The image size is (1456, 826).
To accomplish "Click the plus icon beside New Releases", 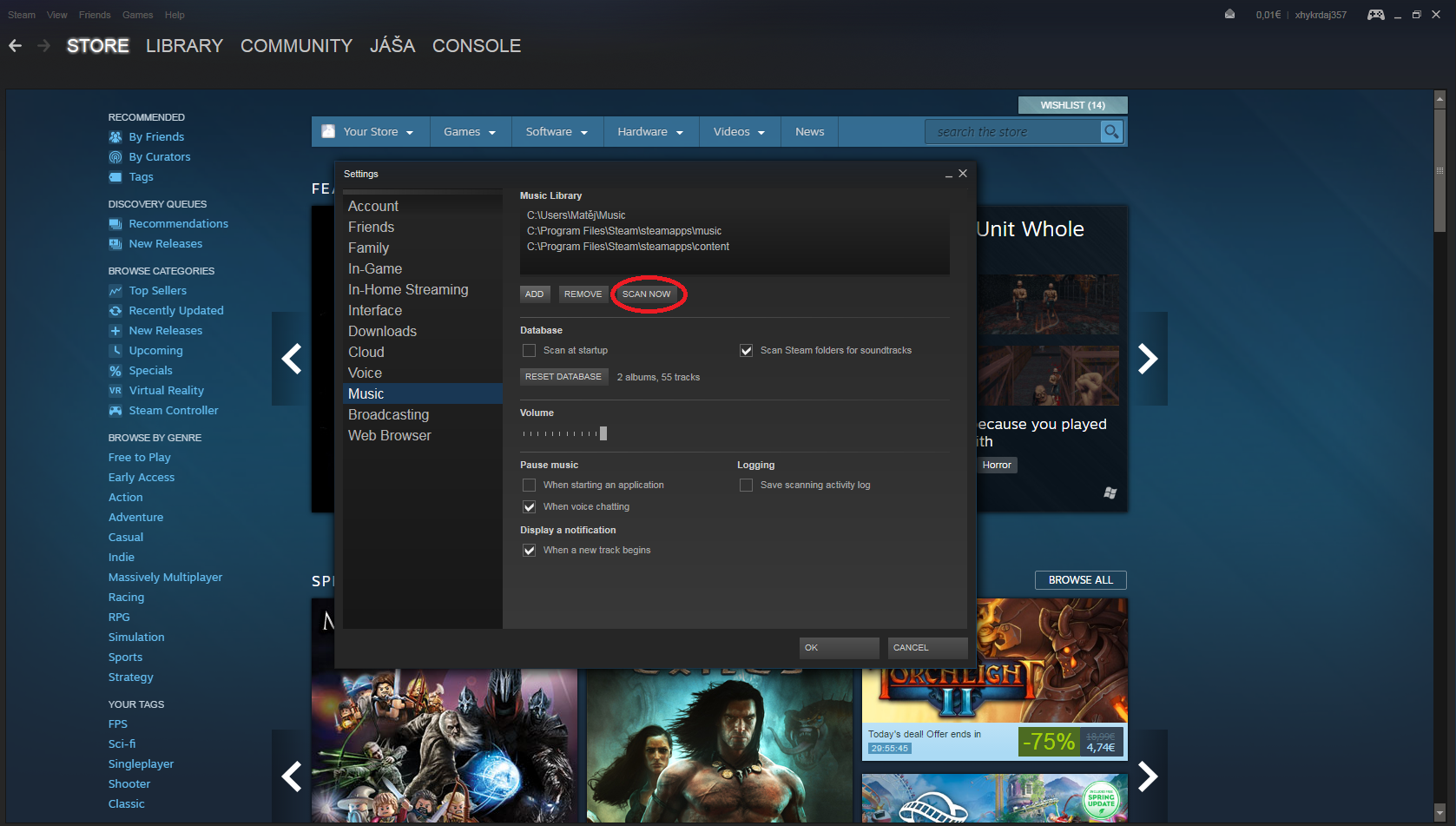I will pyautogui.click(x=115, y=331).
